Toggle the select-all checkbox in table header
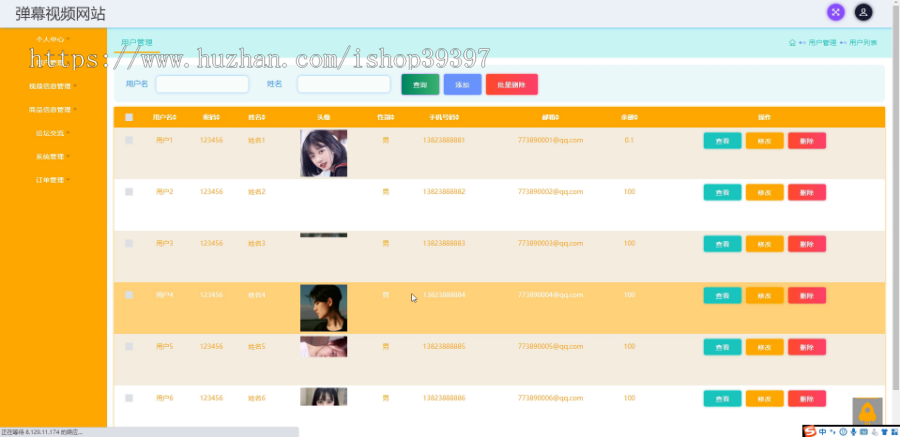 tap(129, 117)
